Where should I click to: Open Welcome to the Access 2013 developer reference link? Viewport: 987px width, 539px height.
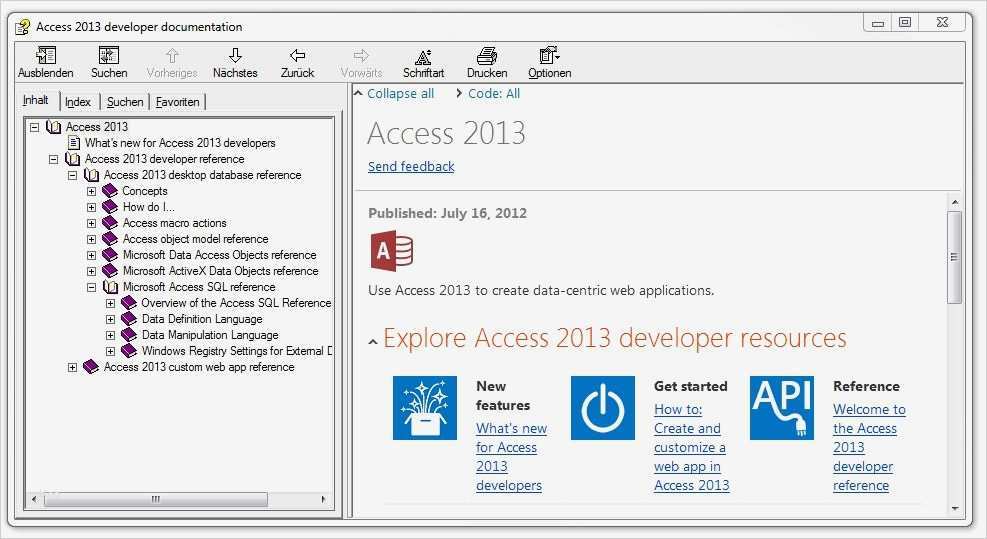click(x=869, y=447)
